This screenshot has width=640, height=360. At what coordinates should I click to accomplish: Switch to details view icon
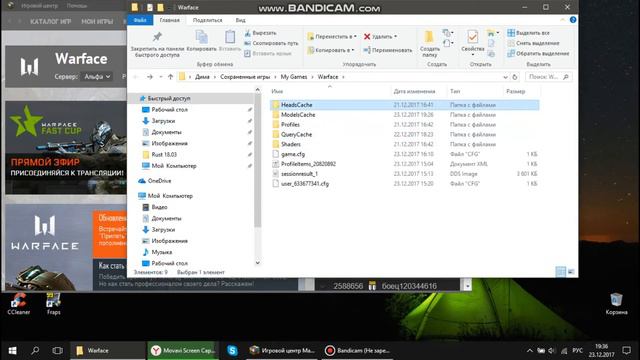[561, 271]
